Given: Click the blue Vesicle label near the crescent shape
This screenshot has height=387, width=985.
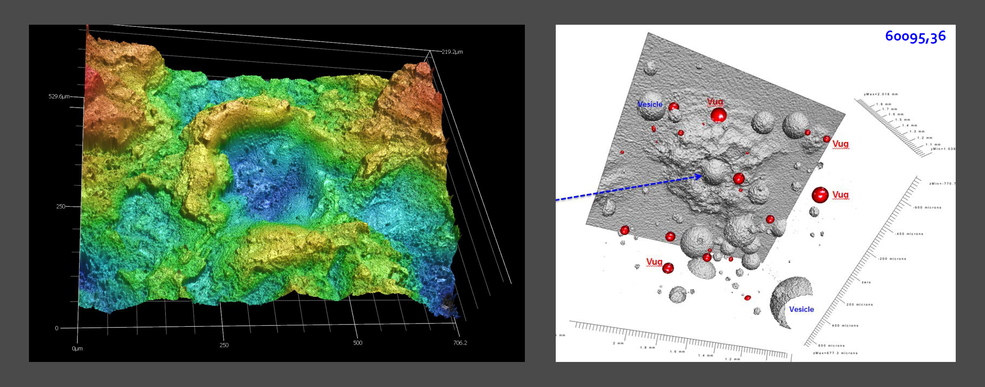Looking at the screenshot, I should coord(802,309).
